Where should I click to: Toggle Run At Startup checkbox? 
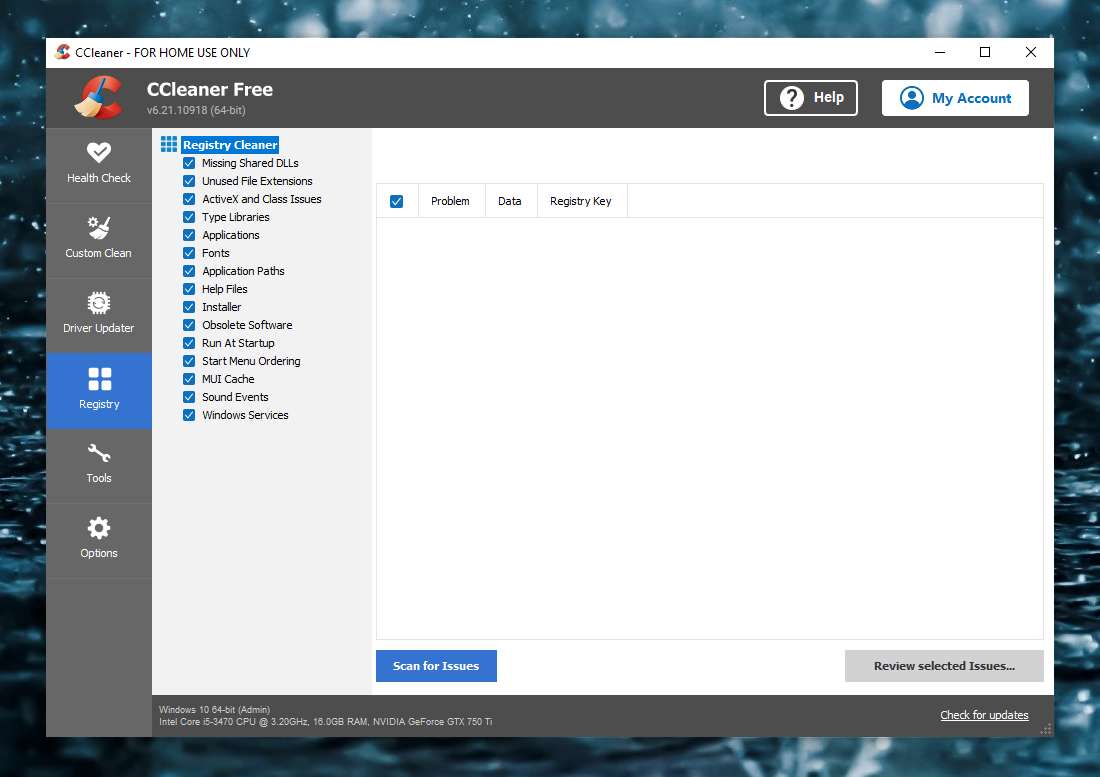tap(189, 343)
